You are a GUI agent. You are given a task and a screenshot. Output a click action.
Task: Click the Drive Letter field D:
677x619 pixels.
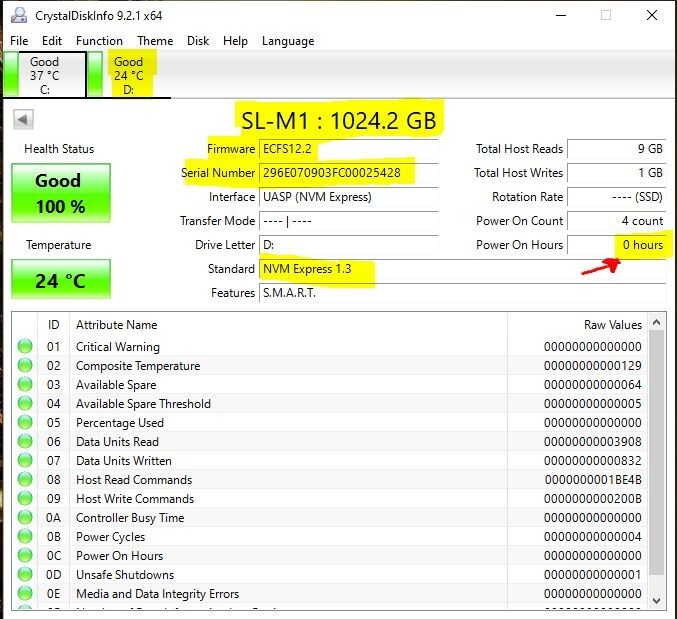(x=348, y=245)
